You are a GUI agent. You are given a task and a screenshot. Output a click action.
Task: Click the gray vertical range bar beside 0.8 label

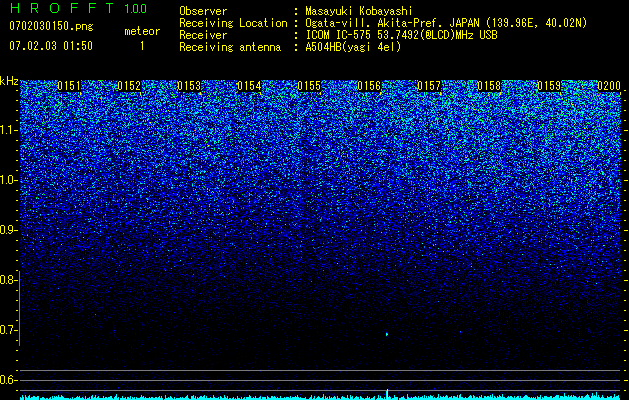point(20,309)
